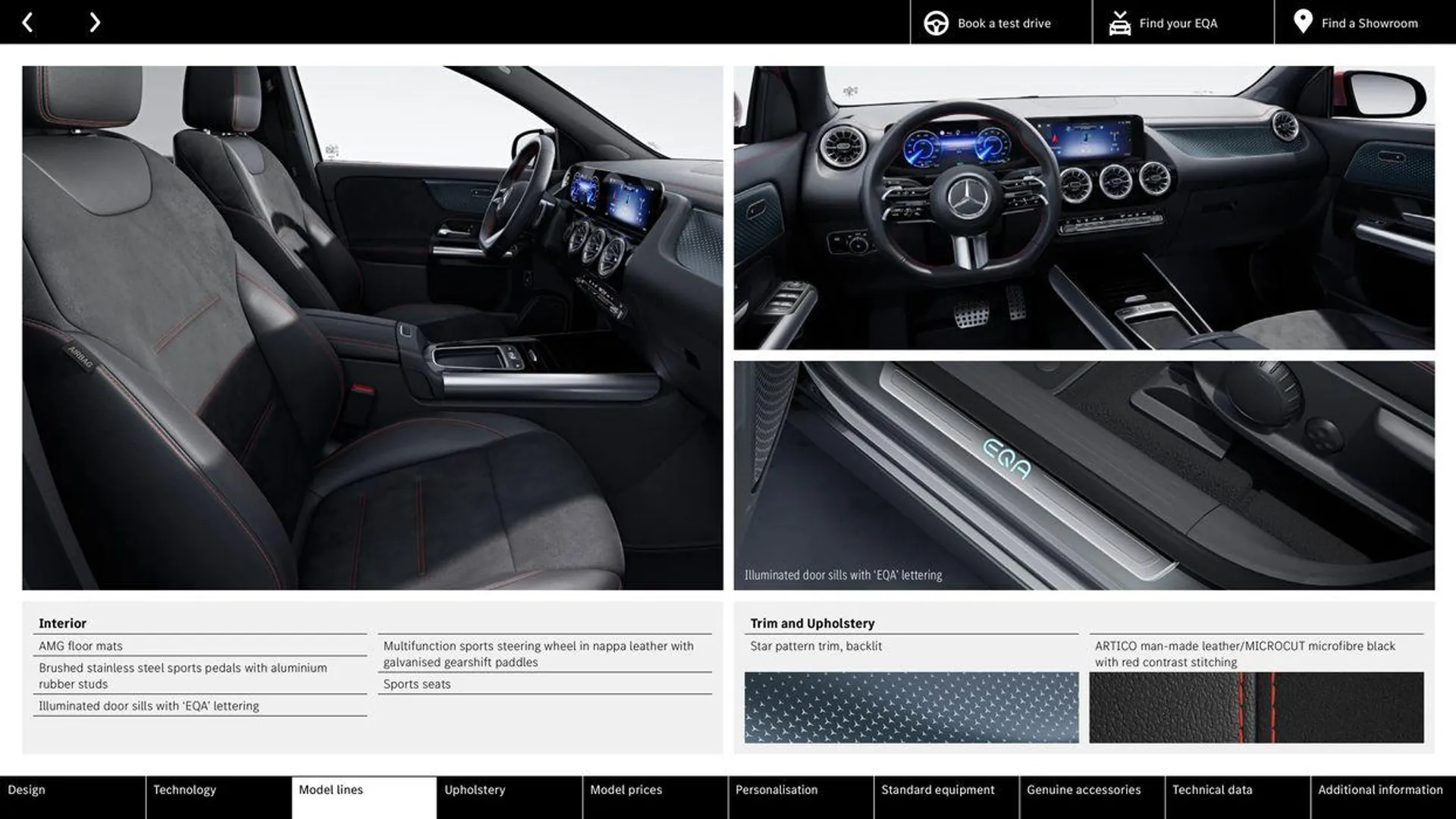
Task: Open the 'Technical data' navigation section
Action: (1212, 790)
